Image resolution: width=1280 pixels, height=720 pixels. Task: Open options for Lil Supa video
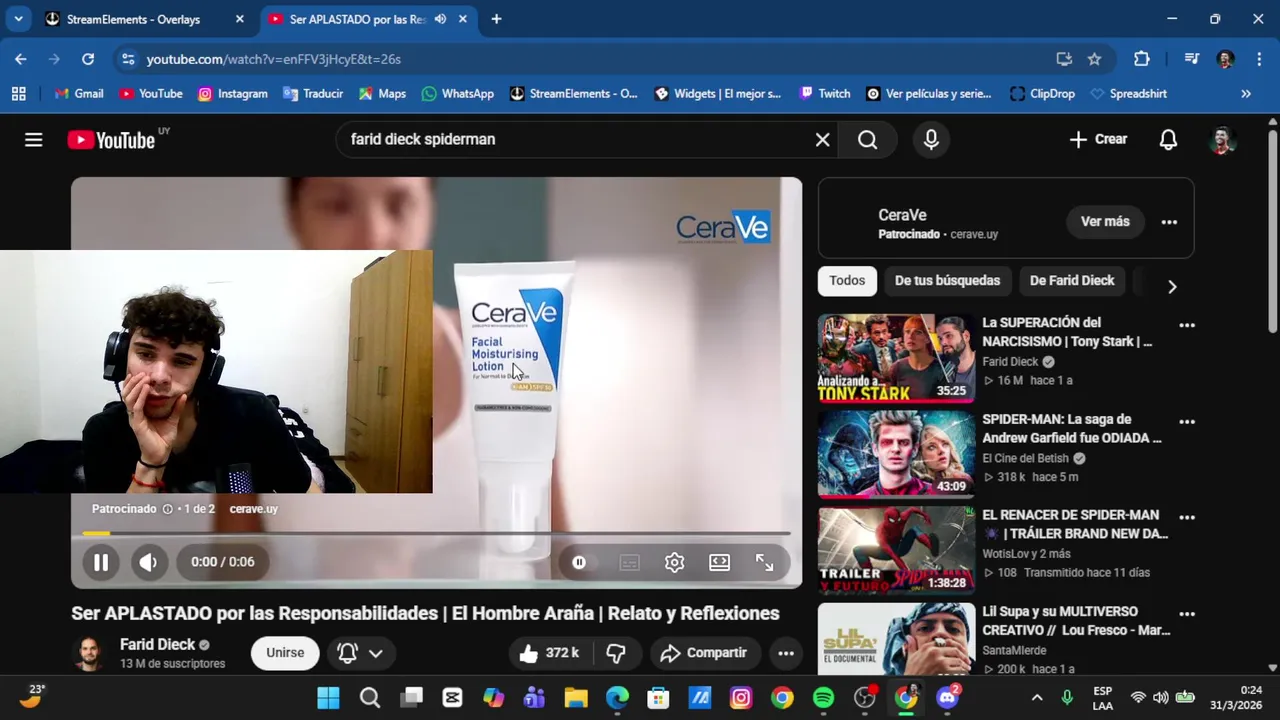(1187, 613)
